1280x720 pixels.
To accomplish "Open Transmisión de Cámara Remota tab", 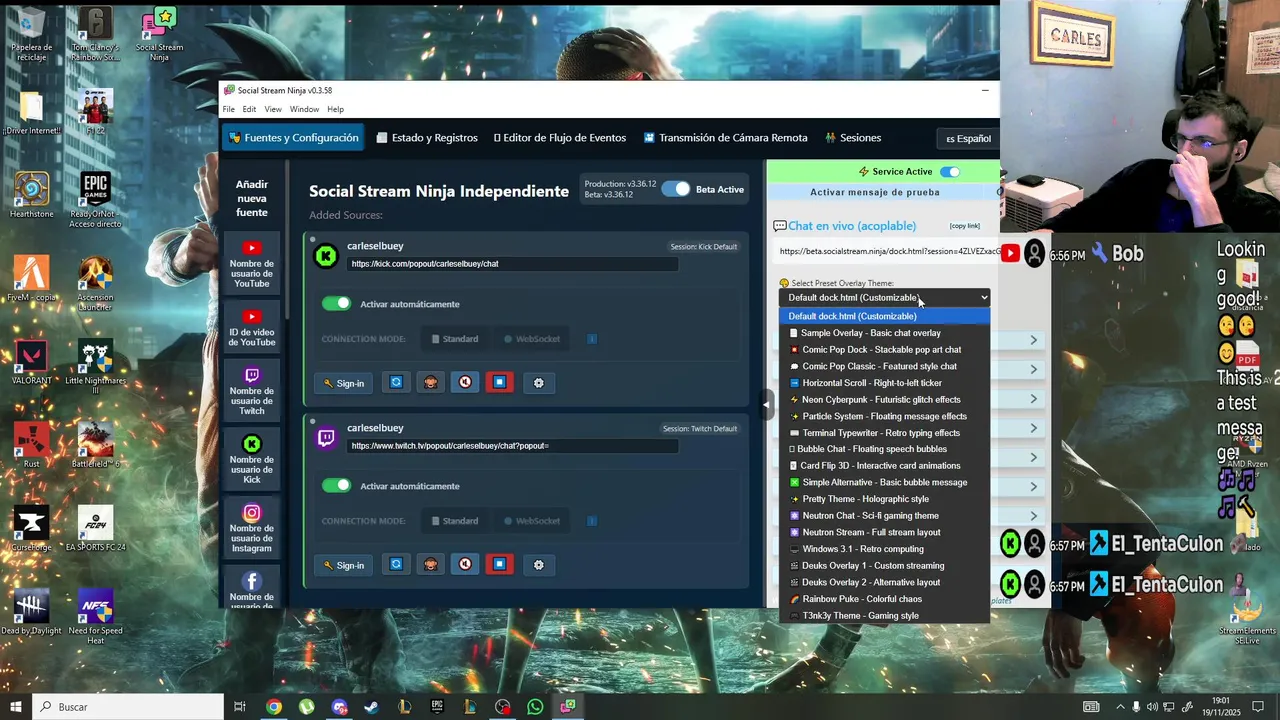I will point(725,138).
